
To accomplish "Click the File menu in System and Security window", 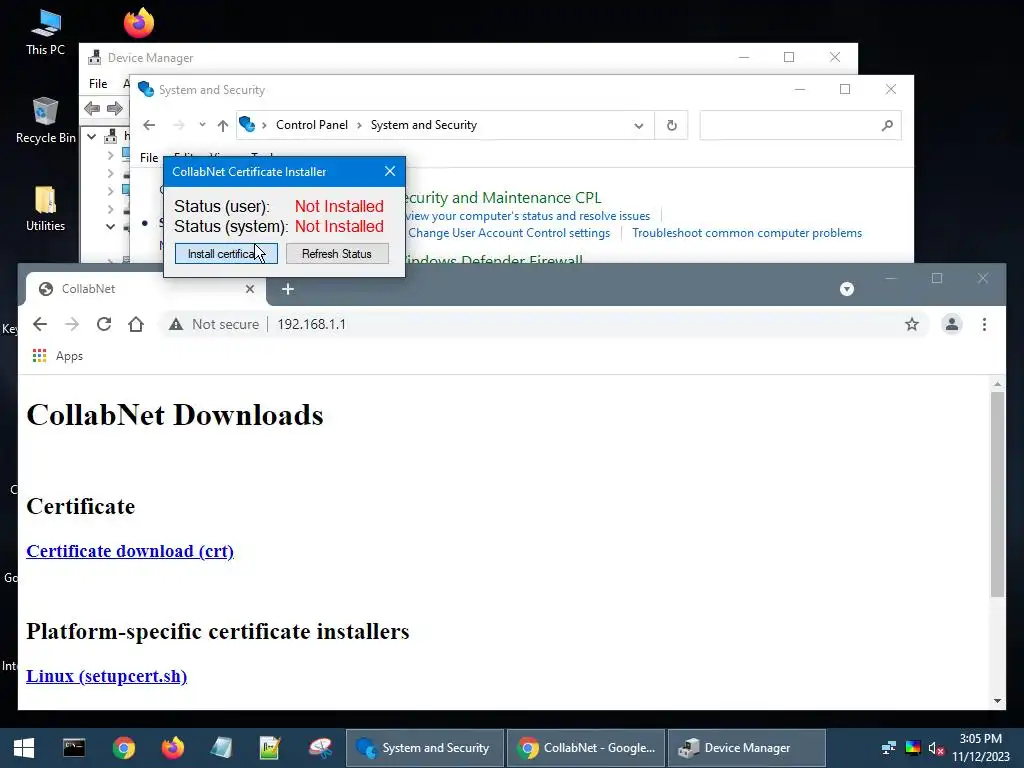I will (x=149, y=157).
